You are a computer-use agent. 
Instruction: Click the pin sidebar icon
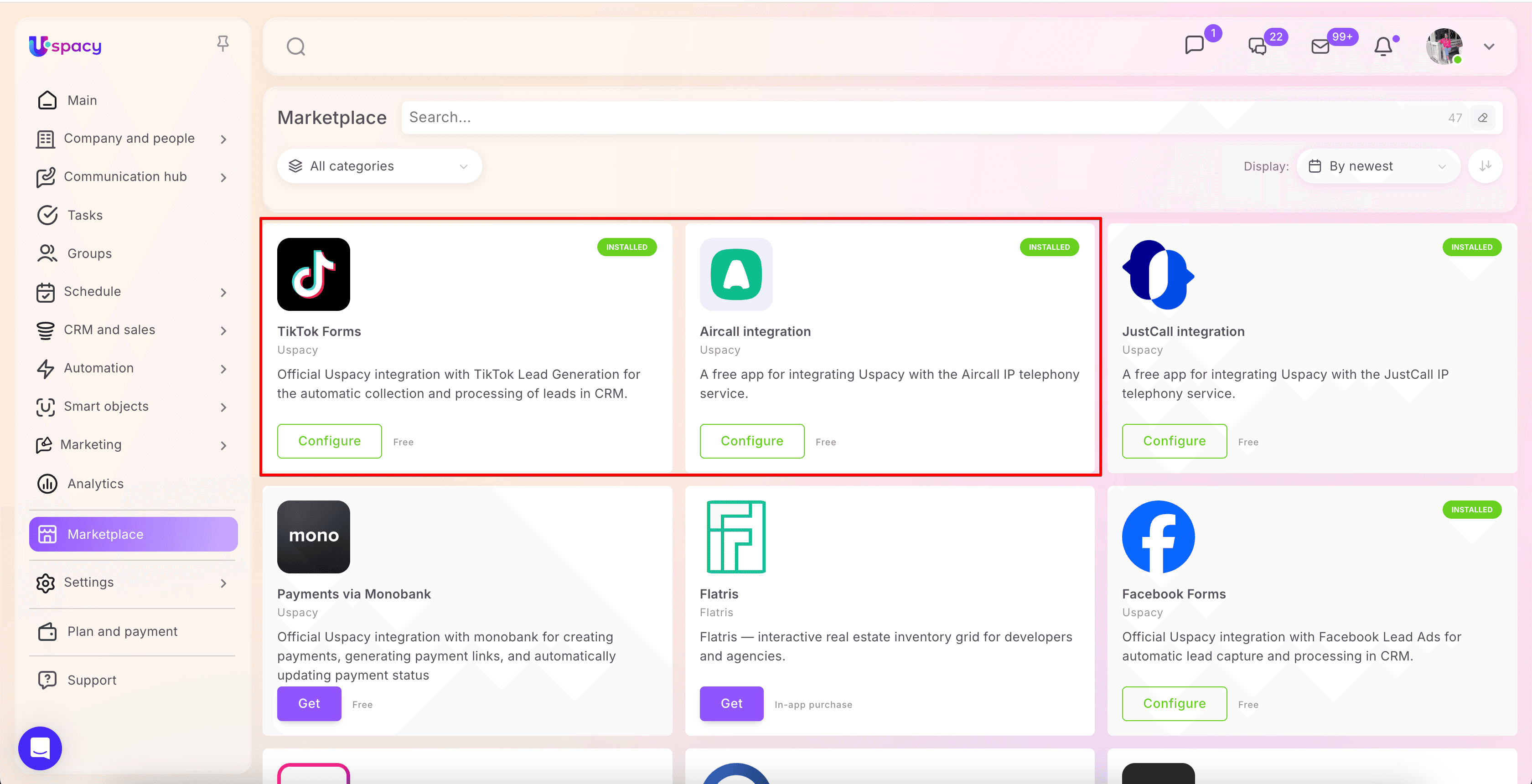(x=223, y=43)
